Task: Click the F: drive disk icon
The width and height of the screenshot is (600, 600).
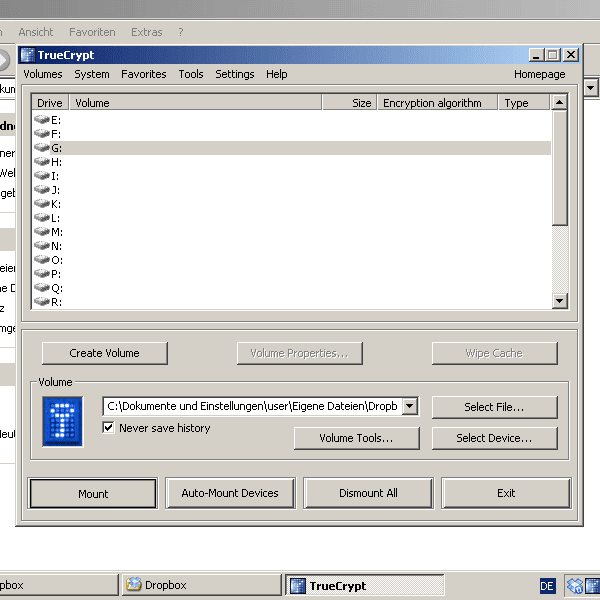Action: pyautogui.click(x=42, y=134)
